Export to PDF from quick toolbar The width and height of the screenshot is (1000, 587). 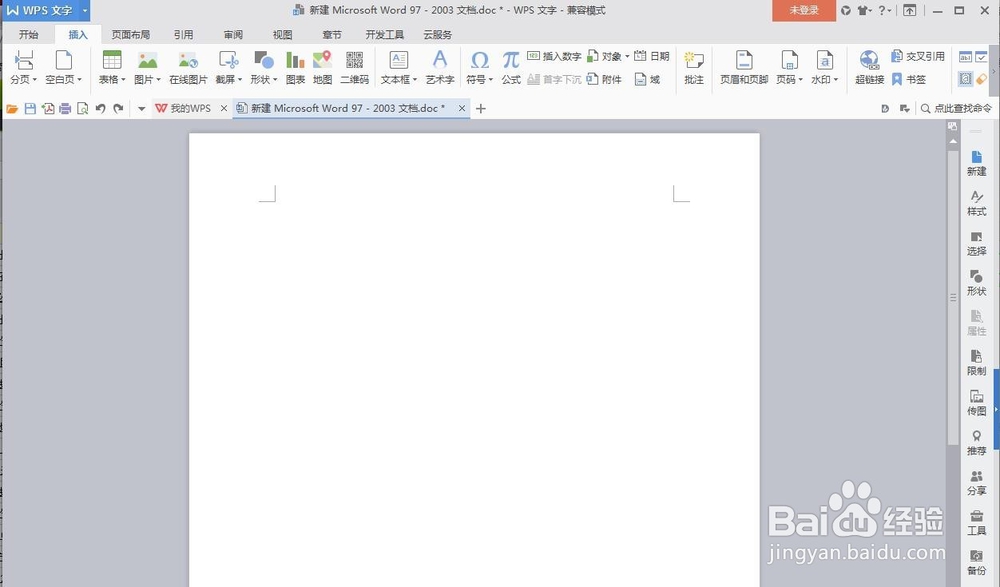click(48, 108)
